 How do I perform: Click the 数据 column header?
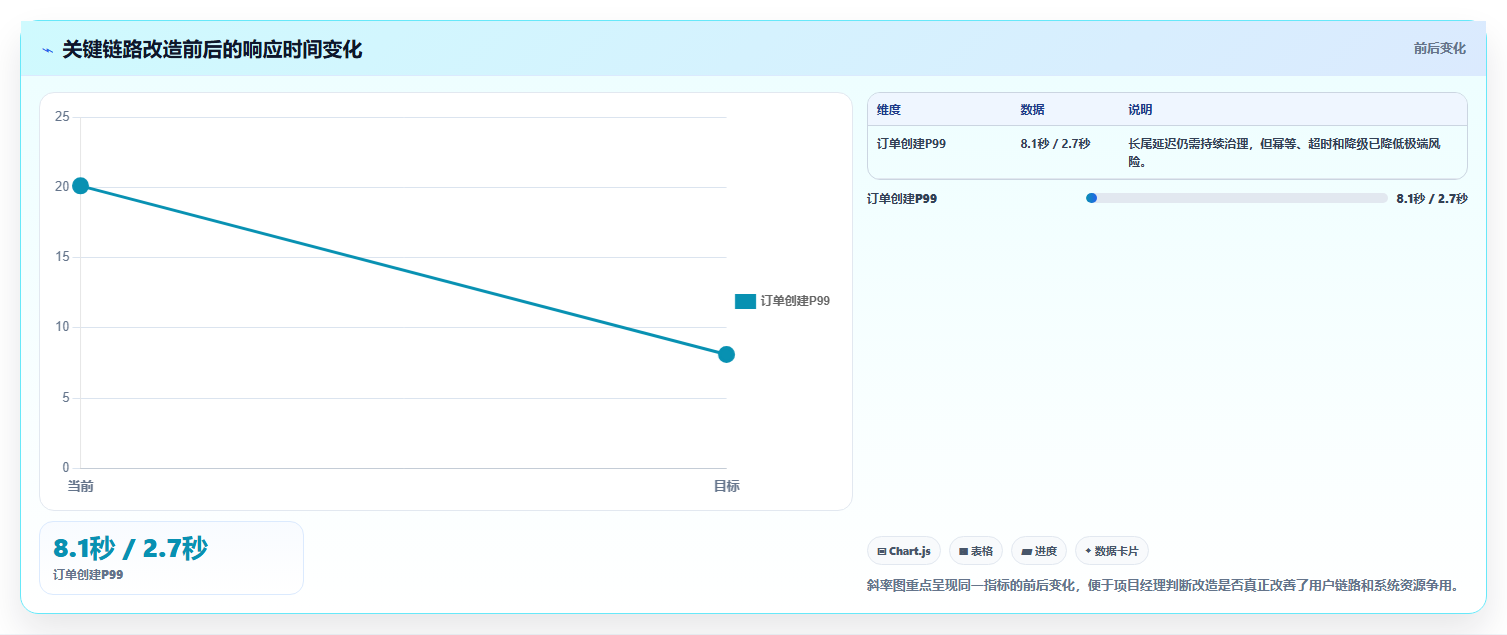(1033, 110)
